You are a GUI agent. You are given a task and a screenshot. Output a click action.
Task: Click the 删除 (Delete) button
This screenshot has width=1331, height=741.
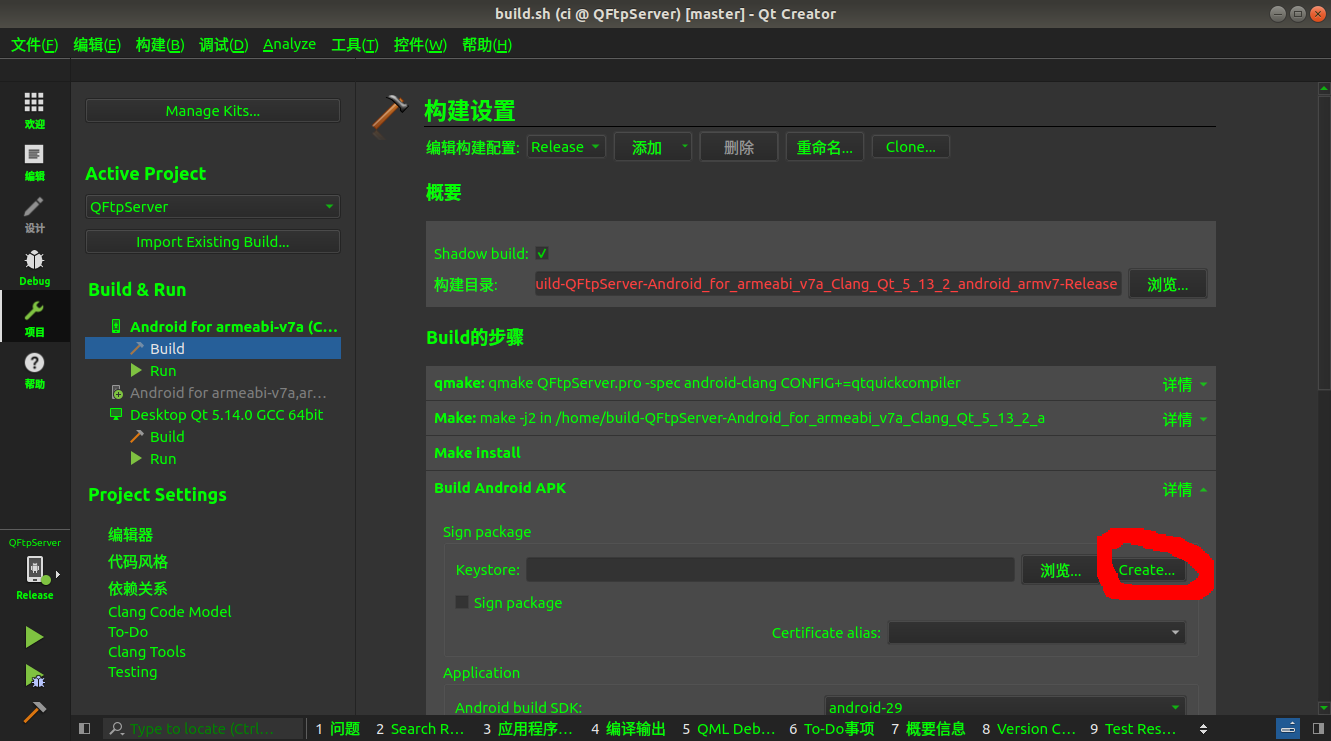pyautogui.click(x=739, y=147)
